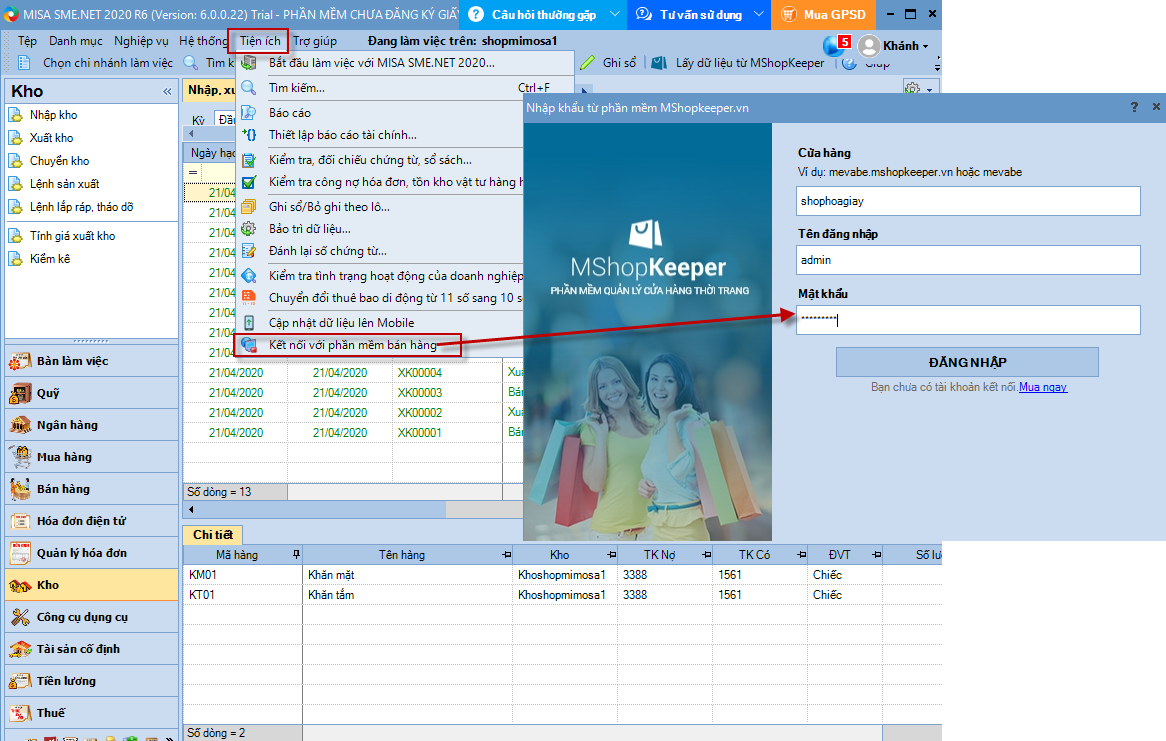This screenshot has height=741, width=1166.
Task: Click the Tên hàng column pin icon
Action: click(x=506, y=554)
